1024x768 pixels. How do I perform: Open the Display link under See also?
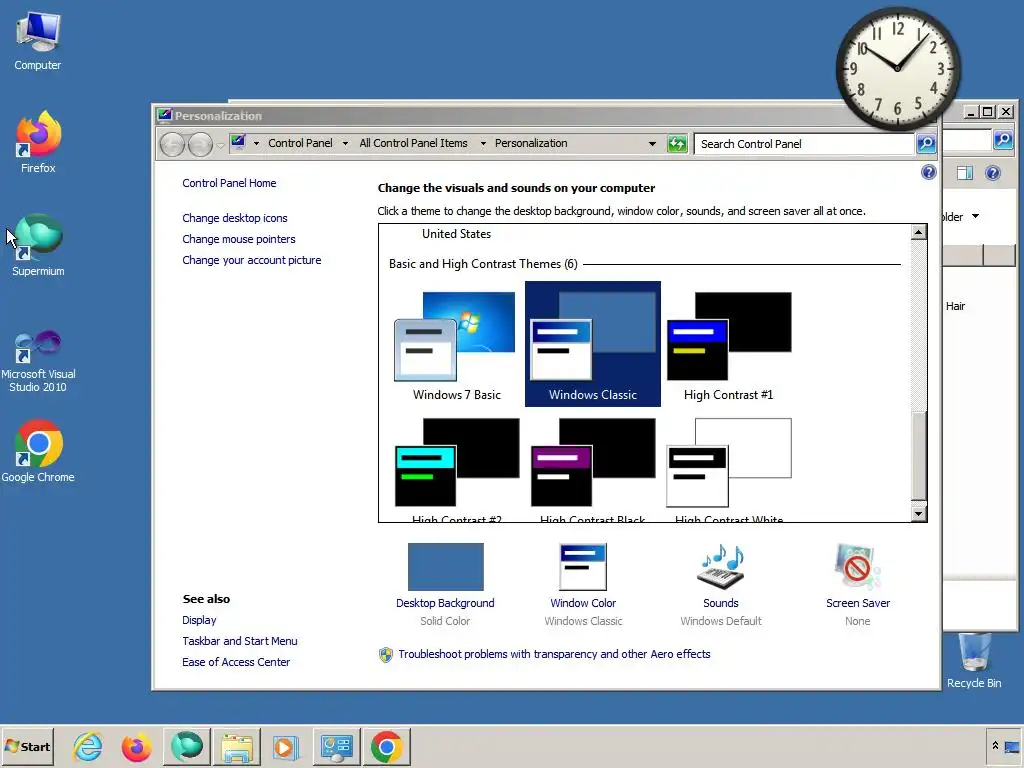199,620
